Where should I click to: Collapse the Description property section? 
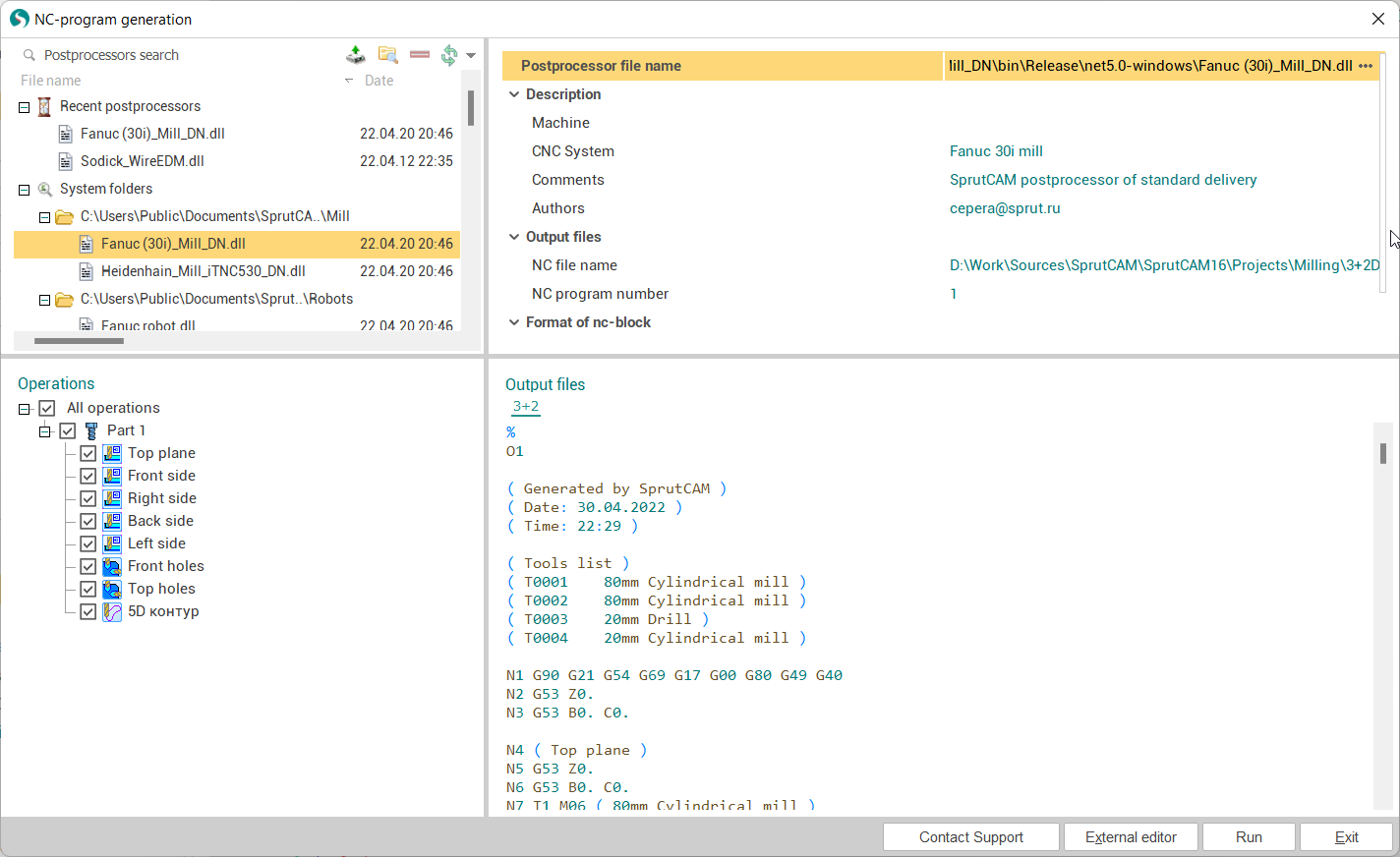click(x=514, y=94)
